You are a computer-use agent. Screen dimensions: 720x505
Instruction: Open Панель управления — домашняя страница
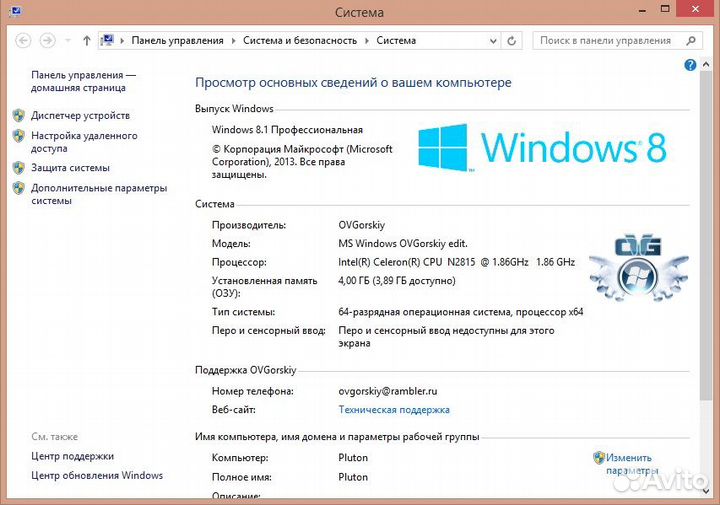coord(83,81)
